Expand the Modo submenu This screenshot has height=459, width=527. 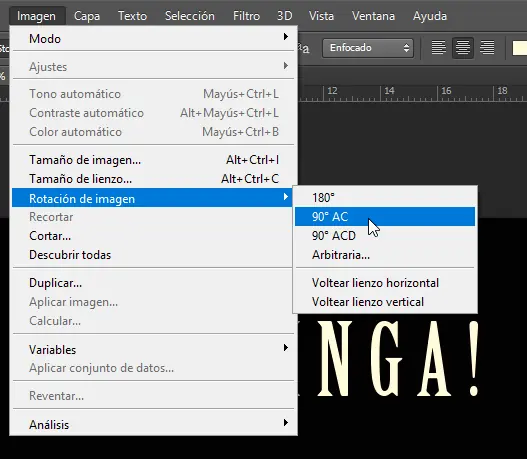coord(153,39)
